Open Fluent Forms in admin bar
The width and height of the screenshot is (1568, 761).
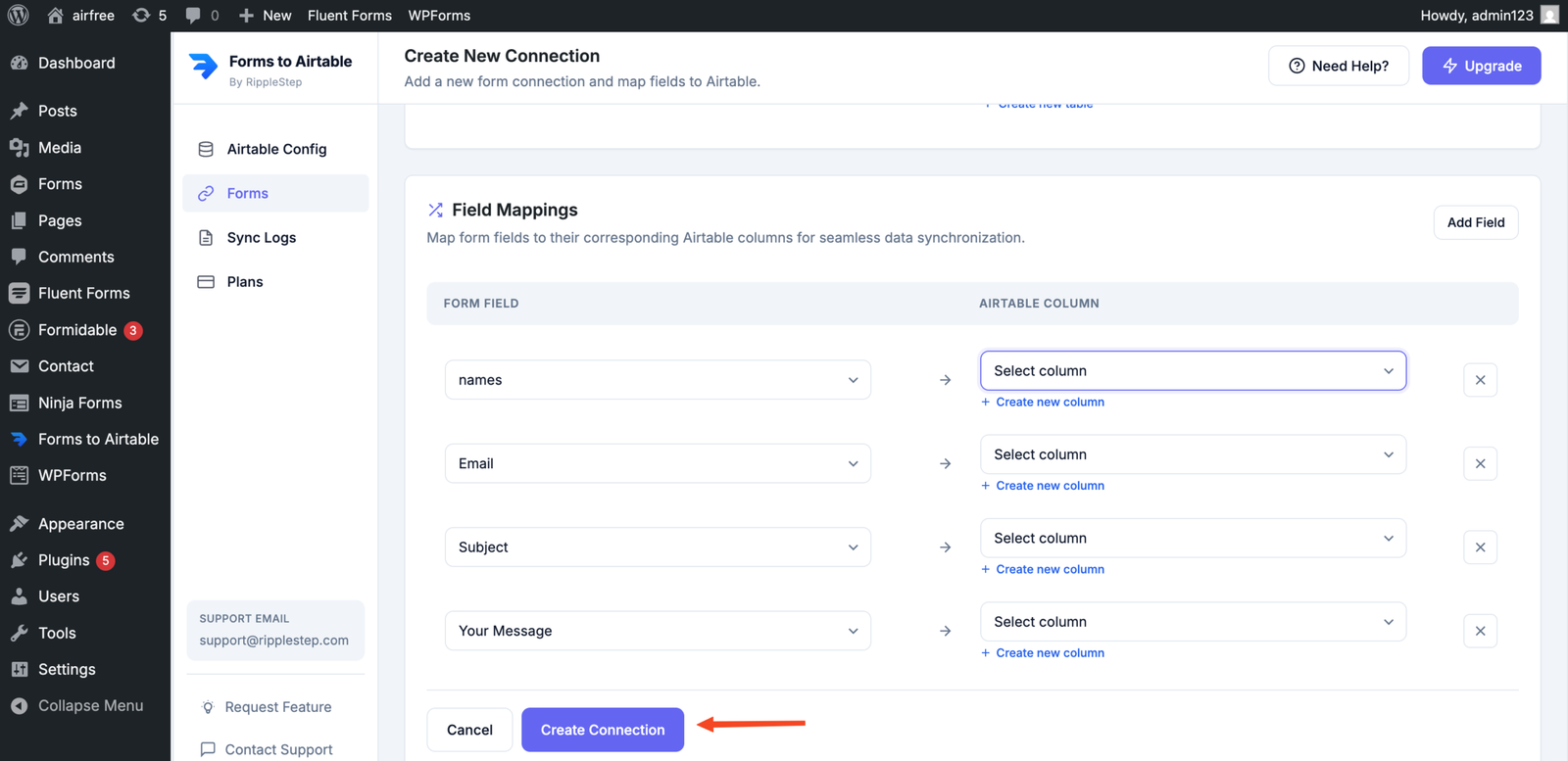(350, 16)
